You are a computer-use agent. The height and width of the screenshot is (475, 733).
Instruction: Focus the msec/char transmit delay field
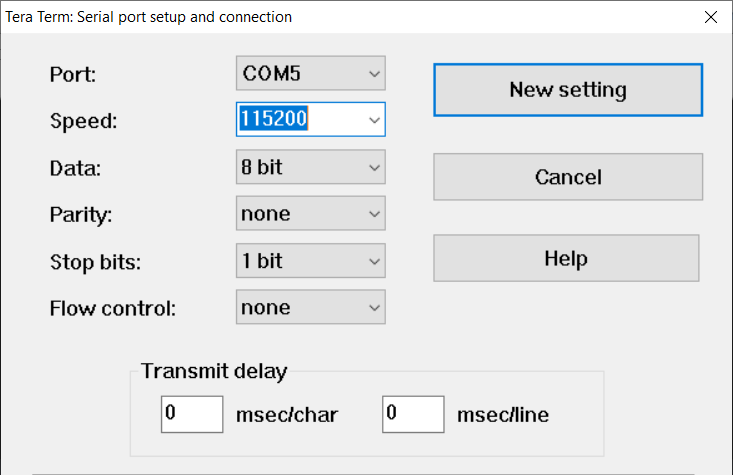(191, 414)
